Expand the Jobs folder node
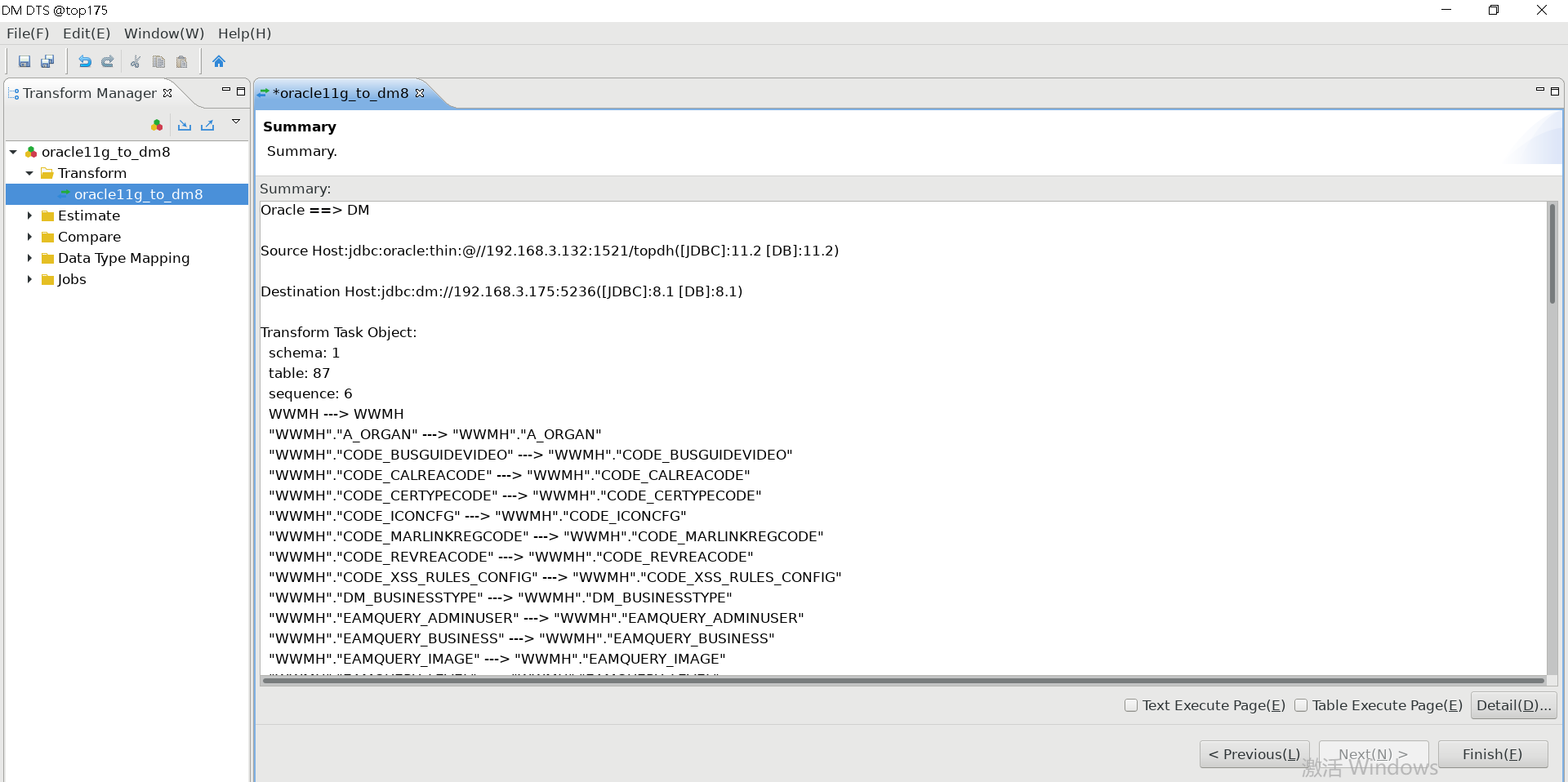The image size is (1568, 782). (29, 279)
